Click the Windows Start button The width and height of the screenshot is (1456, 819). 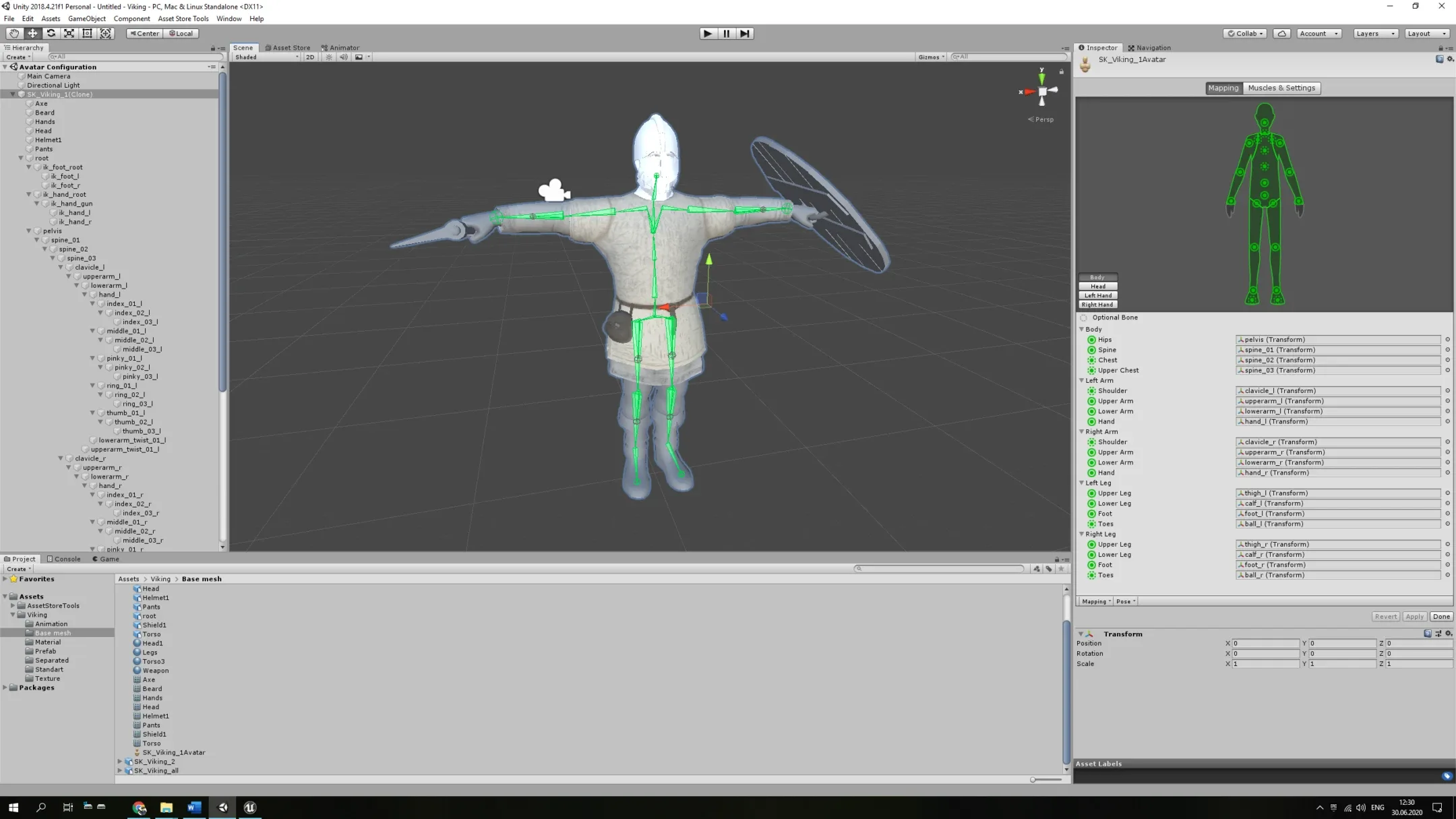pos(13,807)
